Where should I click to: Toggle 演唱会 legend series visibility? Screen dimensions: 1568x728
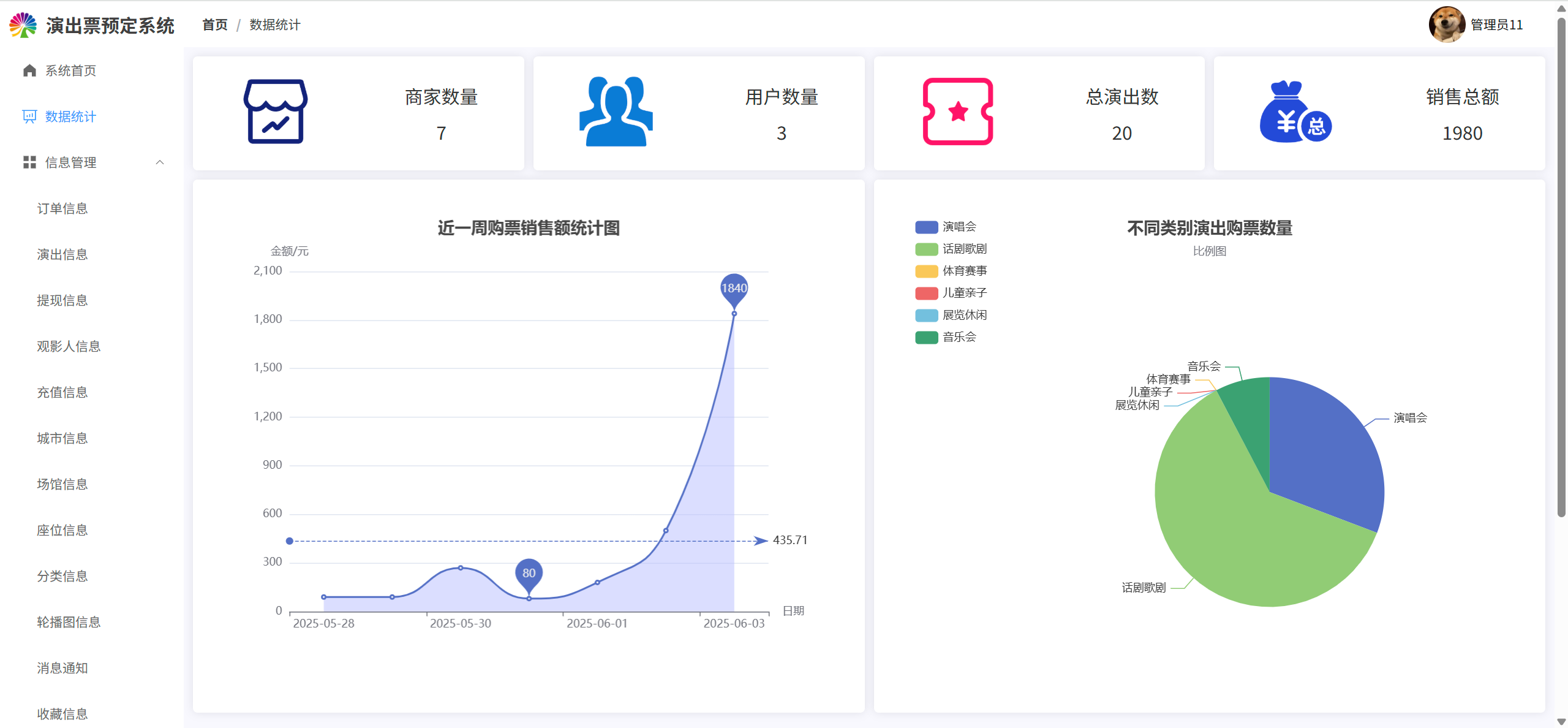[x=959, y=227]
